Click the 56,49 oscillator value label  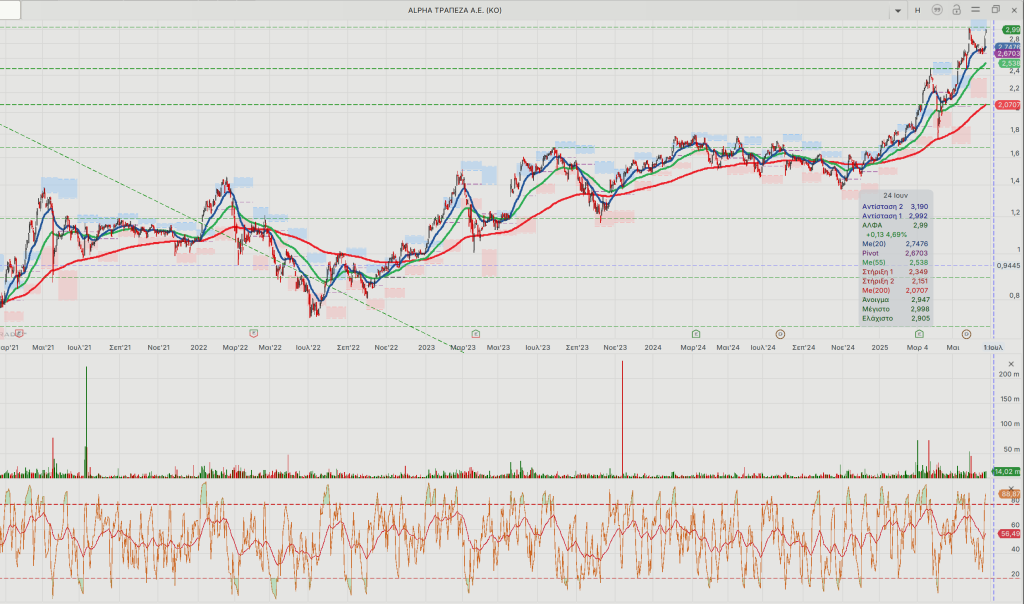click(1009, 534)
